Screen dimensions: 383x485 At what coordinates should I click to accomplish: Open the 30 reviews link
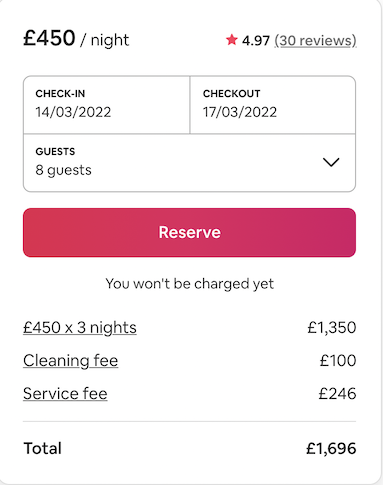(x=315, y=41)
